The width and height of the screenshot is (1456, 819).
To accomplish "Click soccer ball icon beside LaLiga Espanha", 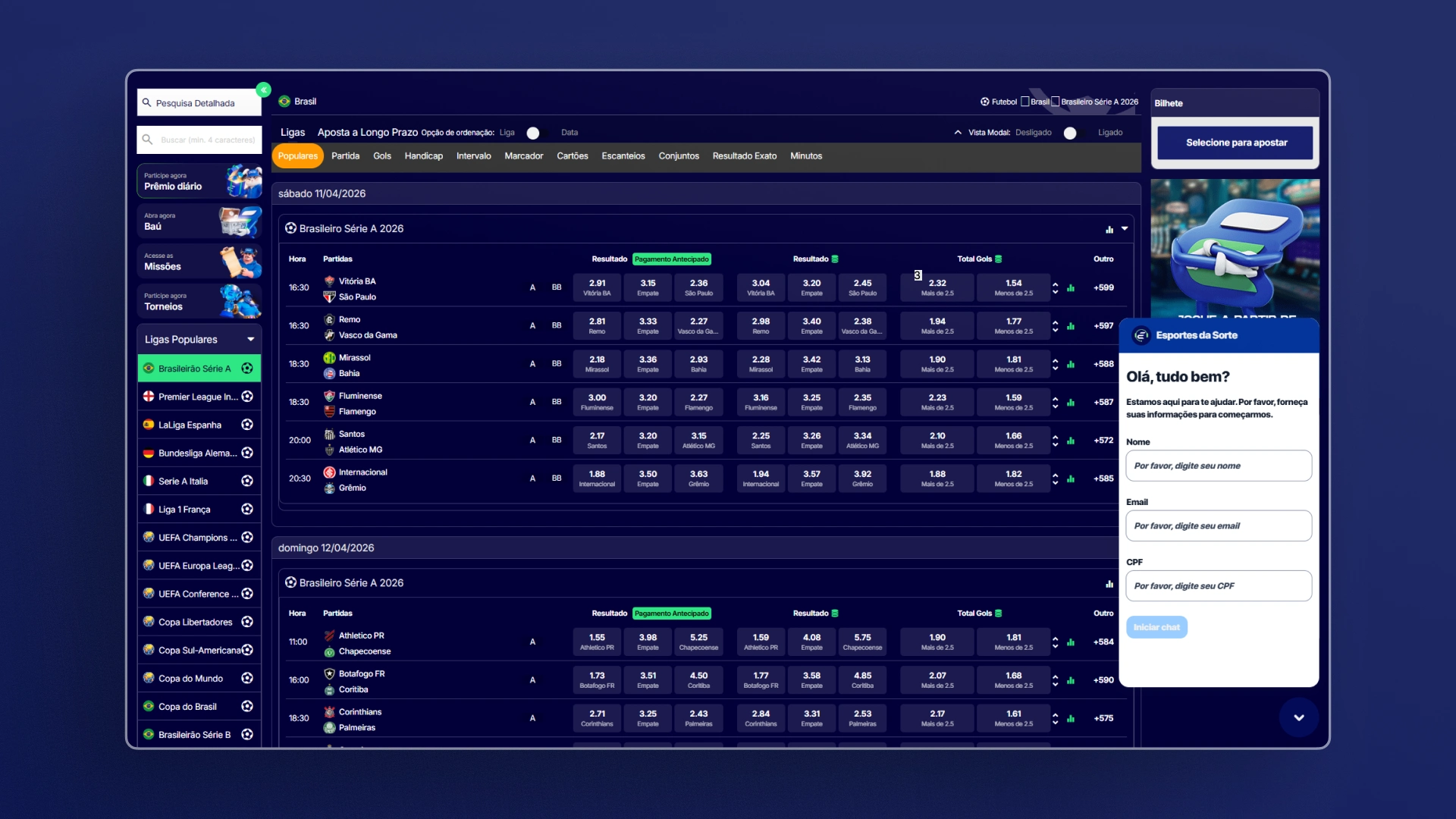I will pos(247,425).
